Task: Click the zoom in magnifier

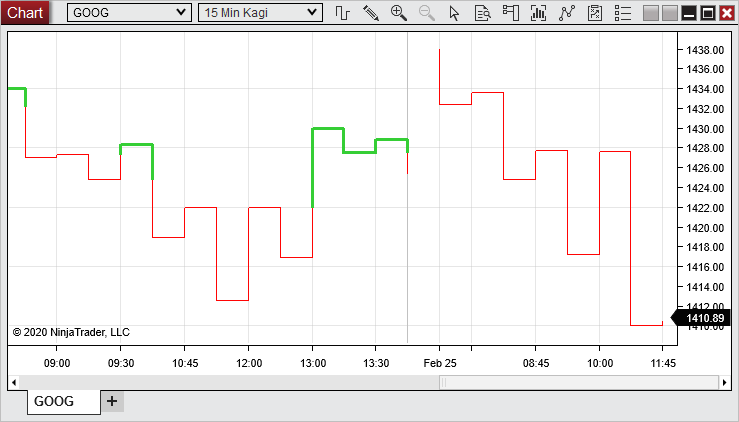Action: point(399,13)
